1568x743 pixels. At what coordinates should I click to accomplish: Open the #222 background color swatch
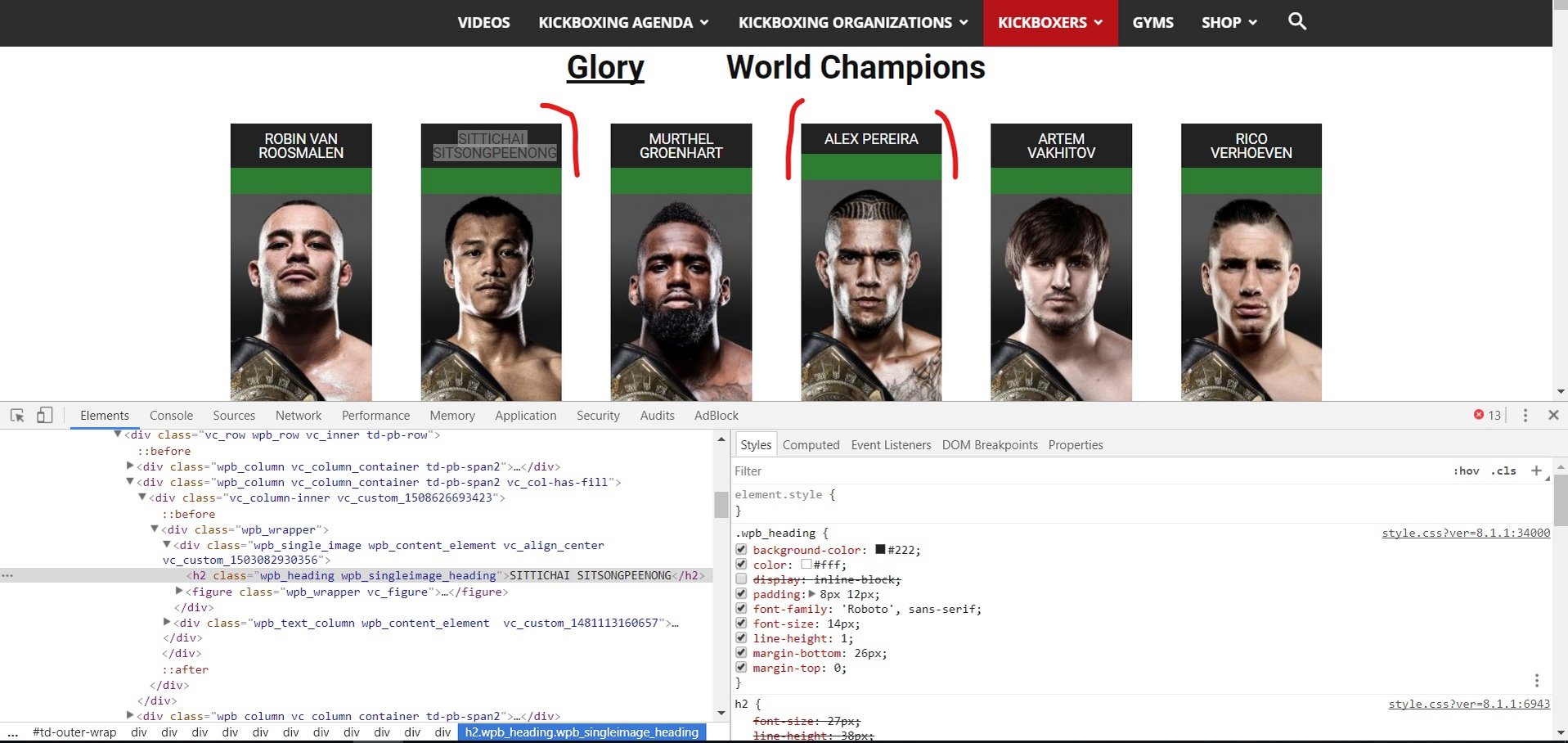coord(880,550)
